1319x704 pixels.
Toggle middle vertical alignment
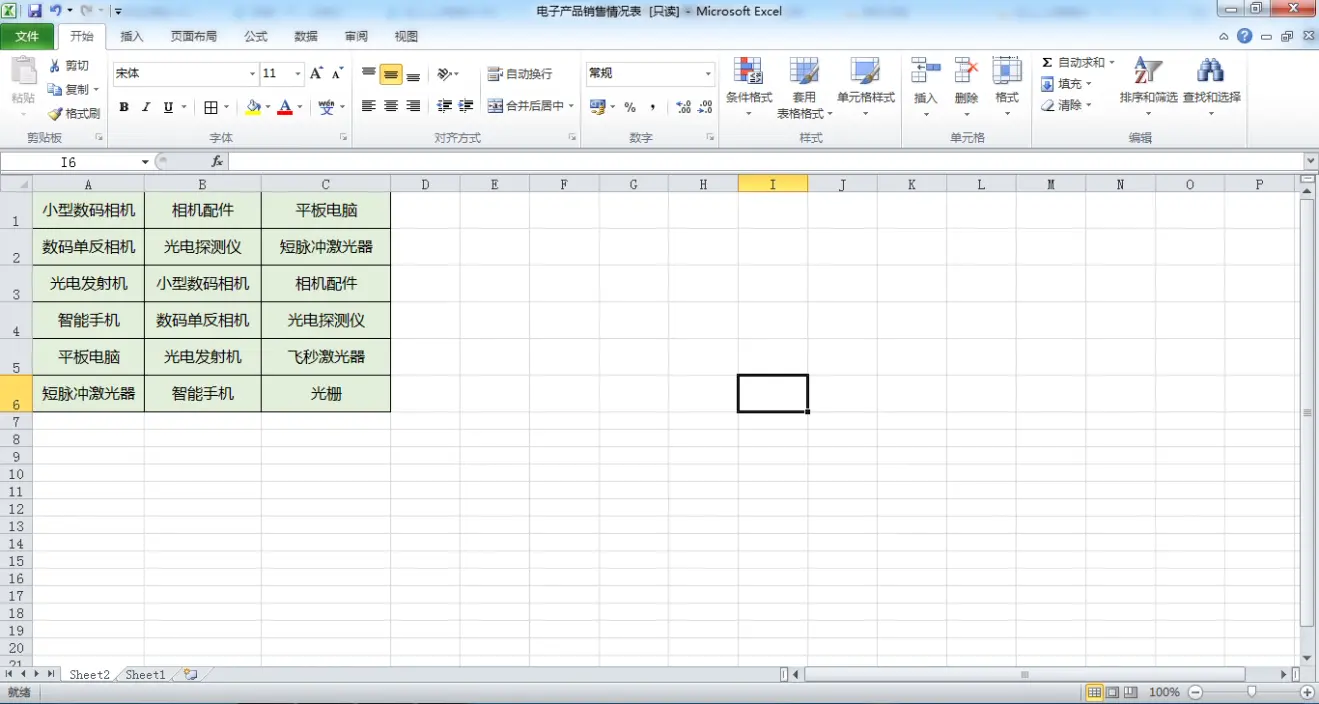[390, 74]
